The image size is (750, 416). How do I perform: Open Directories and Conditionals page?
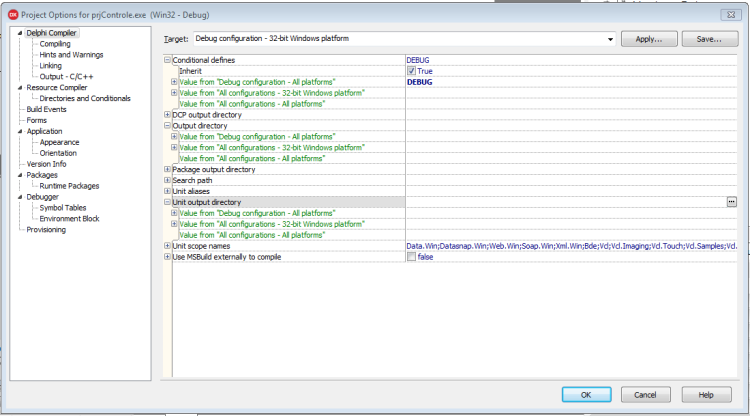pyautogui.click(x=85, y=99)
